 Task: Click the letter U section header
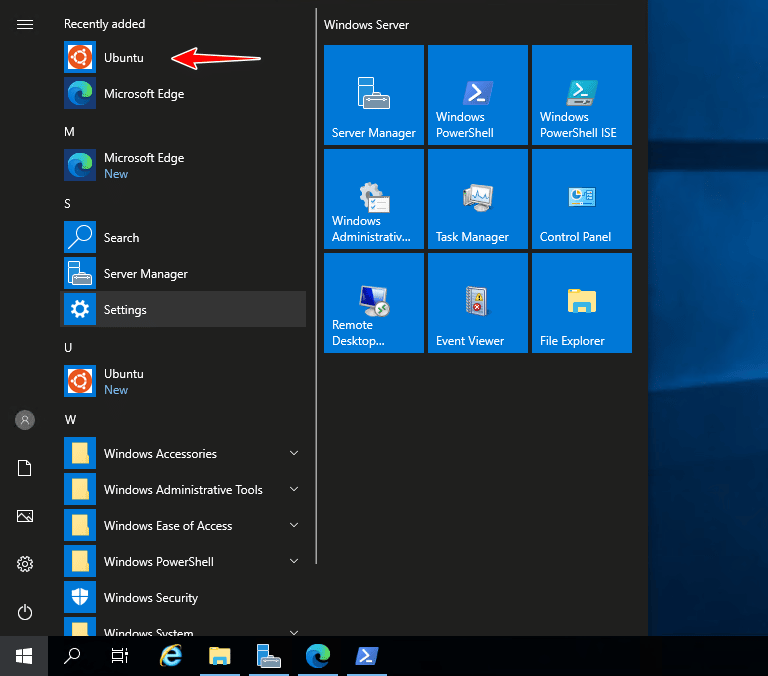point(68,347)
